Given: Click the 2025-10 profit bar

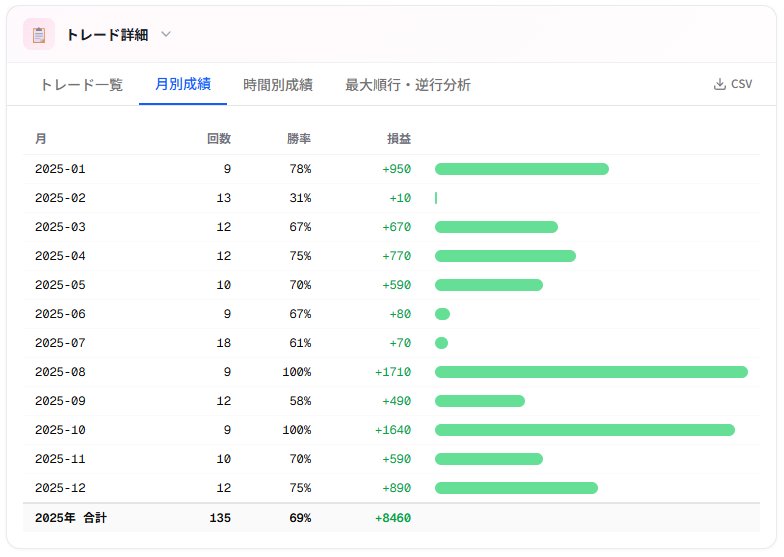Looking at the screenshot, I should click(x=584, y=430).
